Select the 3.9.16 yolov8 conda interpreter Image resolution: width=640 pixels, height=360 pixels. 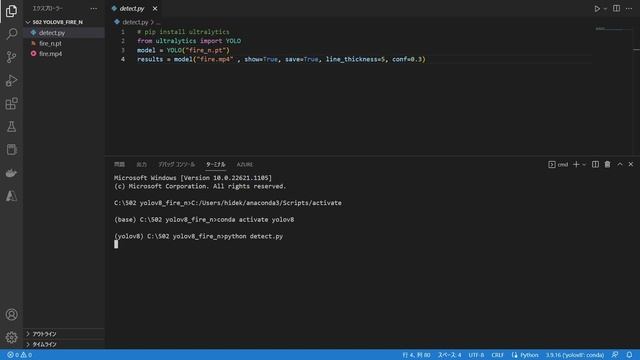tap(575, 355)
